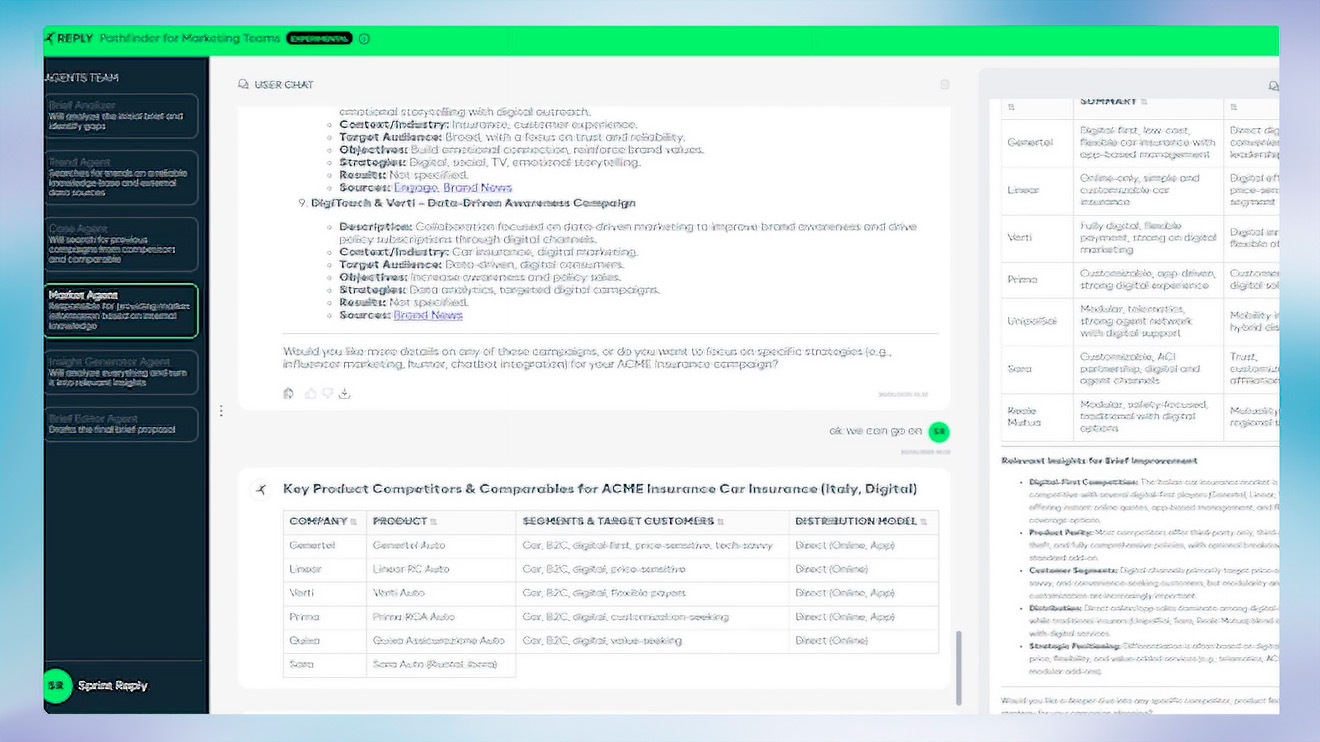
Task: Click the three-dot sidebar resize handle
Action: click(221, 411)
